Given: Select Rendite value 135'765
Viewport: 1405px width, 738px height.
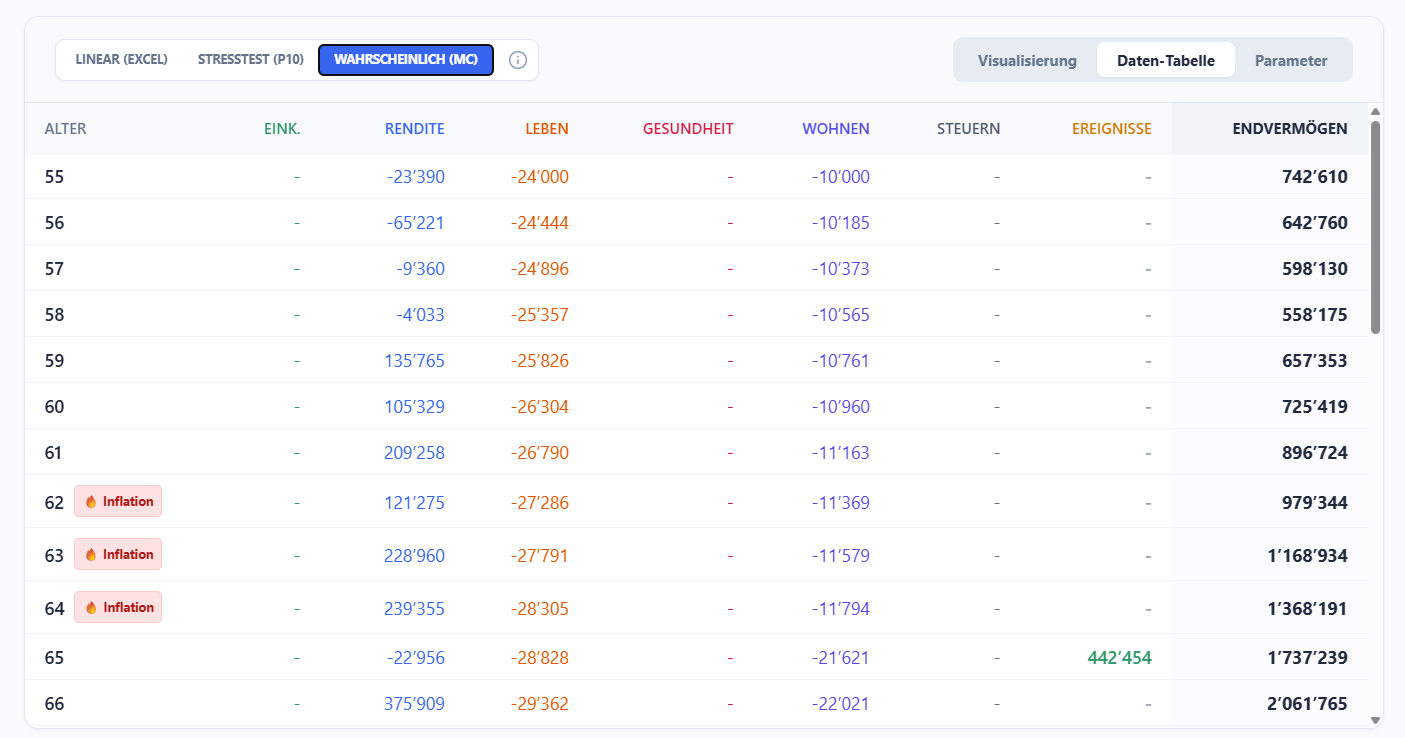Looking at the screenshot, I should (414, 361).
